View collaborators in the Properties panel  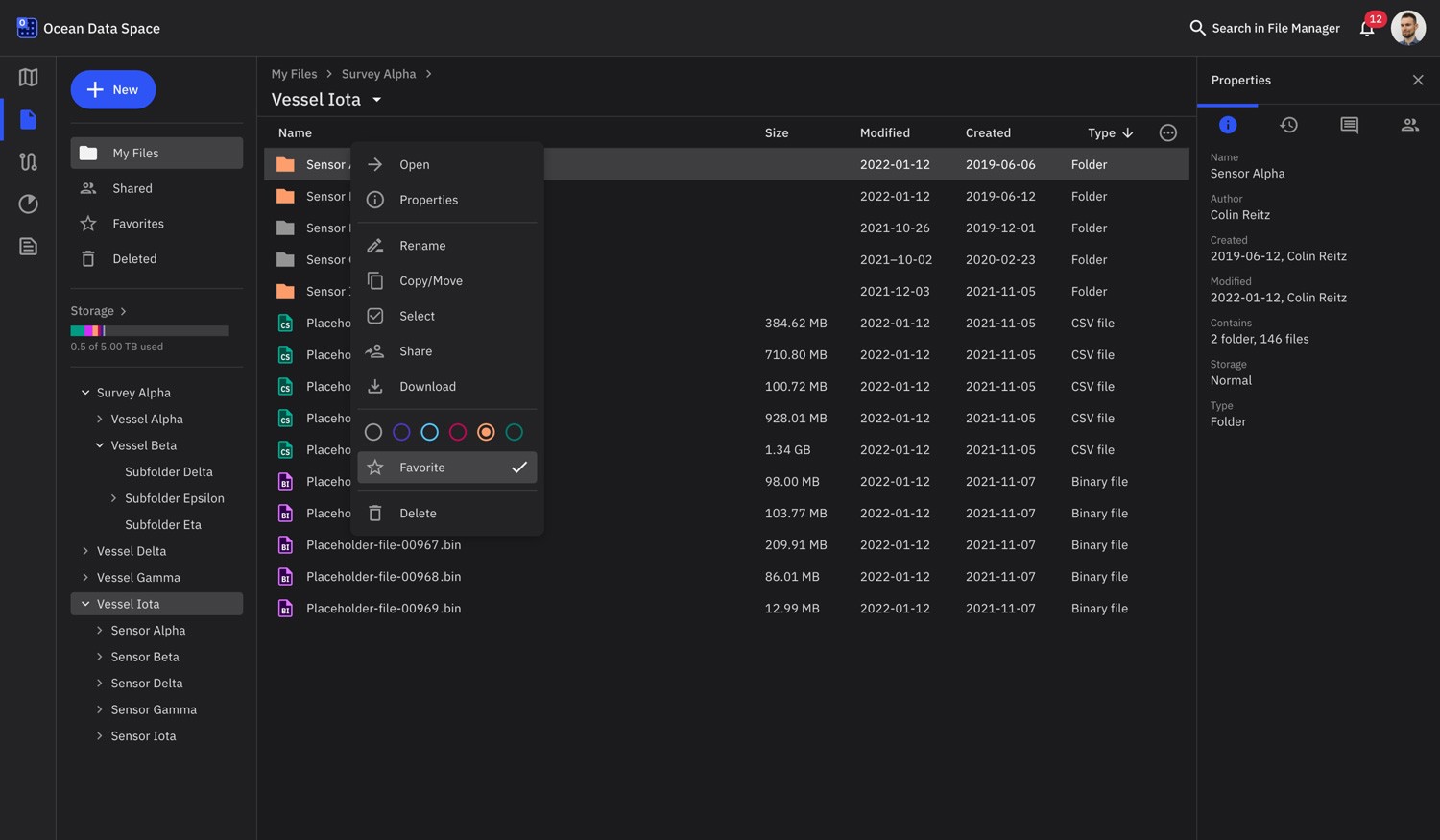1409,124
